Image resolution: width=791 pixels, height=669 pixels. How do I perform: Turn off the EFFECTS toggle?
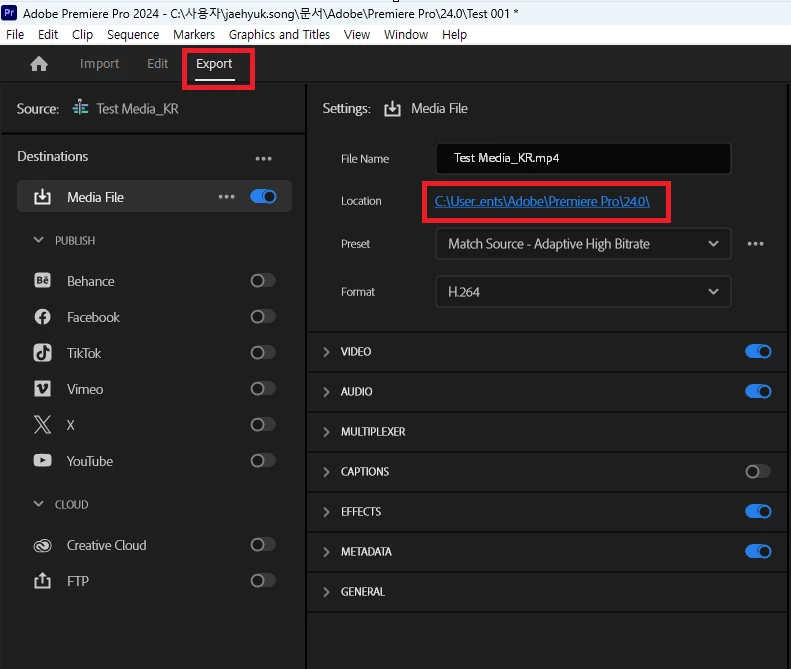758,511
